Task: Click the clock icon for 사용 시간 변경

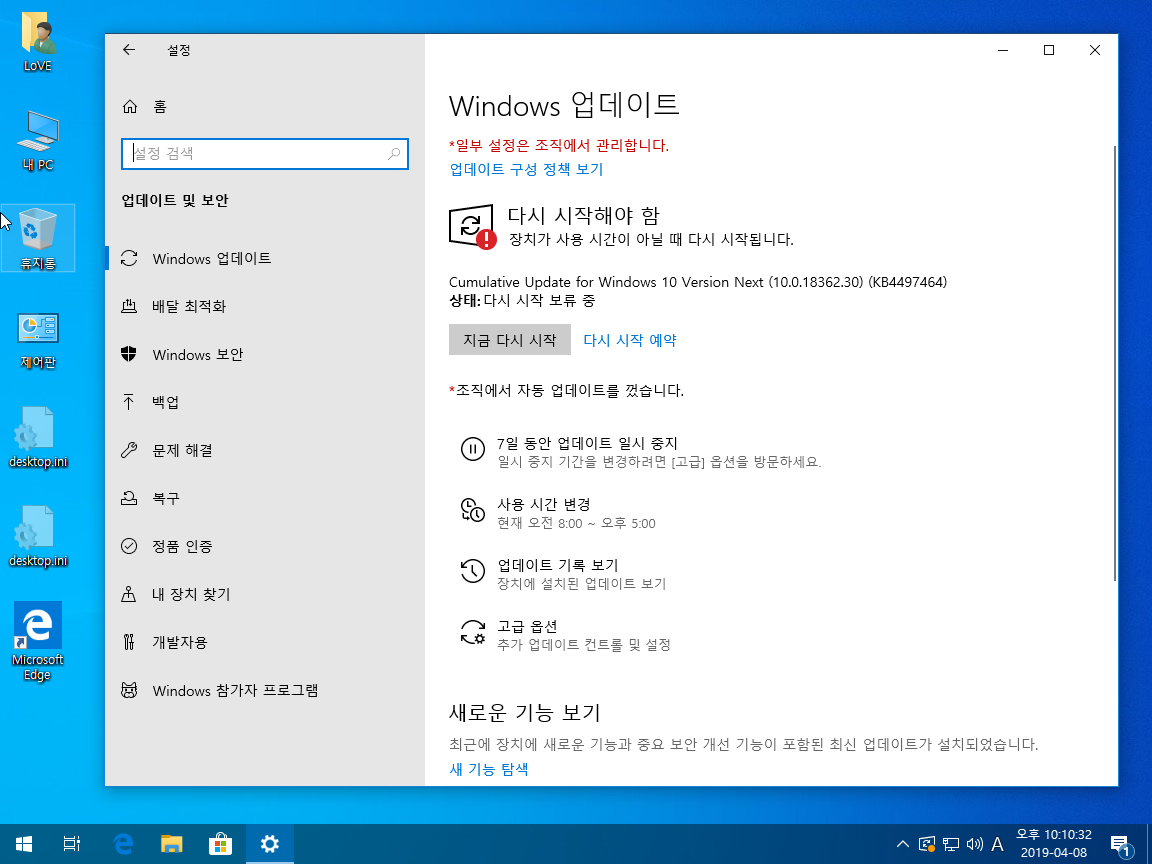Action: 472,509
